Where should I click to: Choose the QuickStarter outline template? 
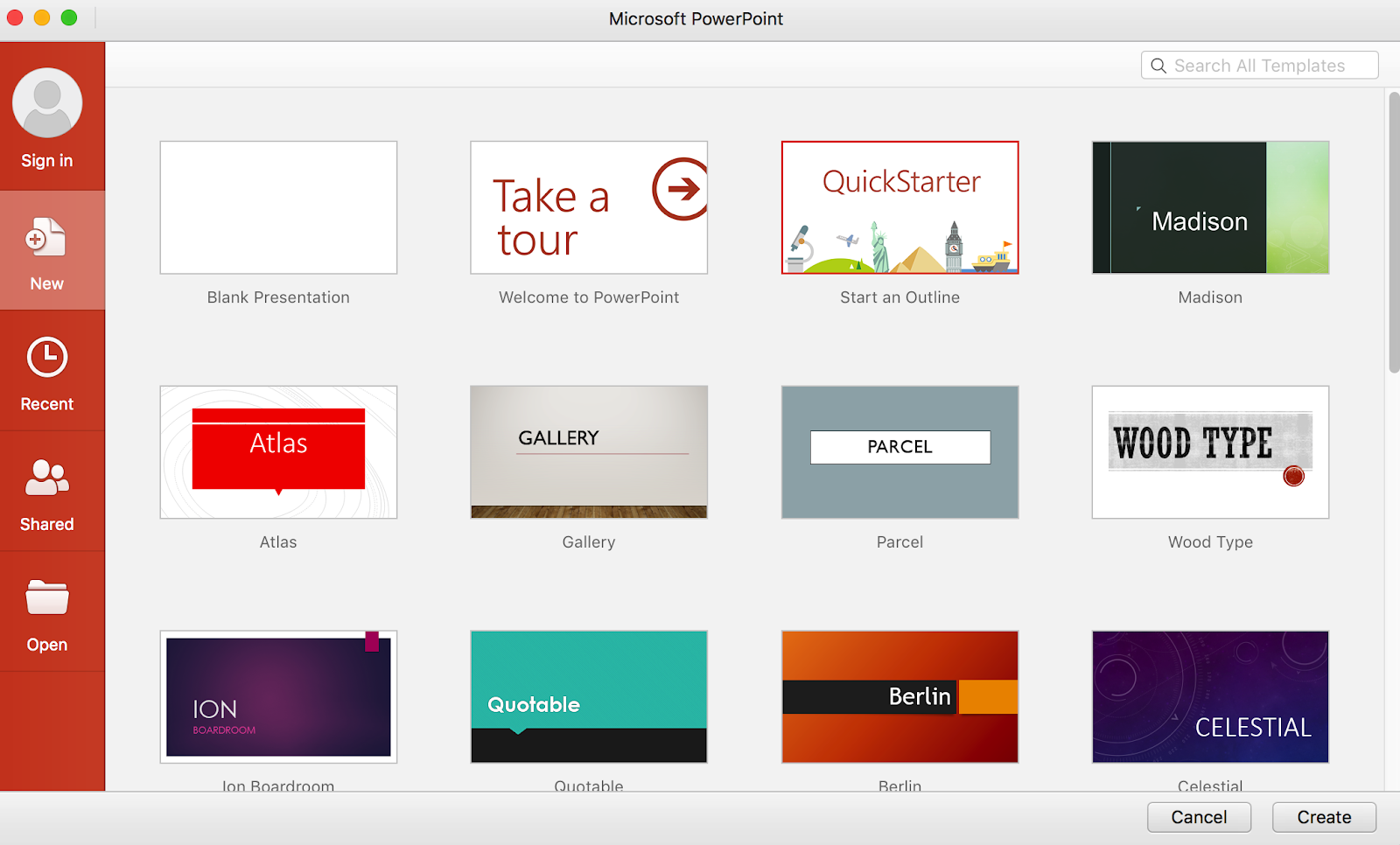tap(899, 207)
